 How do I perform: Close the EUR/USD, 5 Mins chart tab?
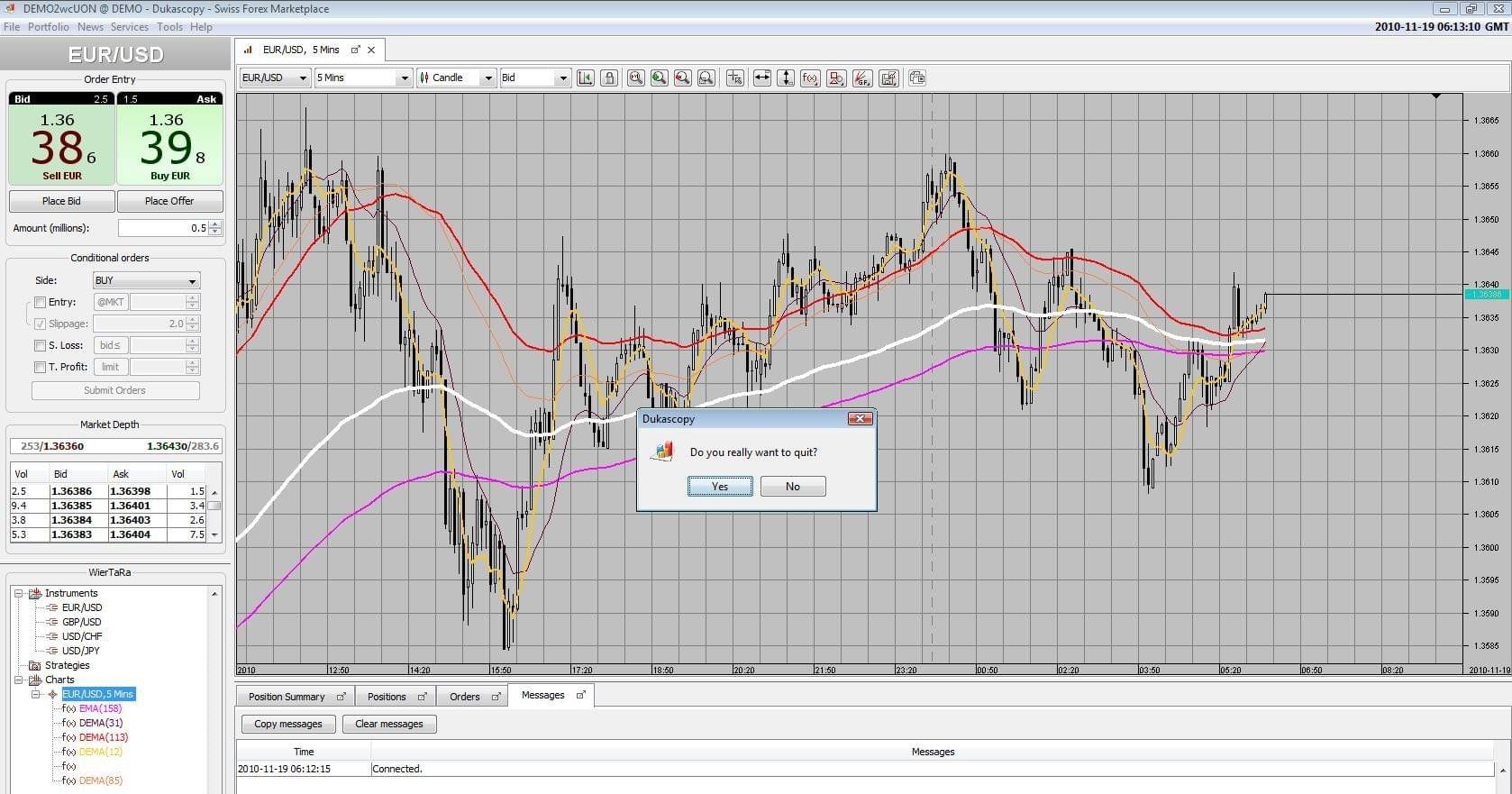pos(371,50)
